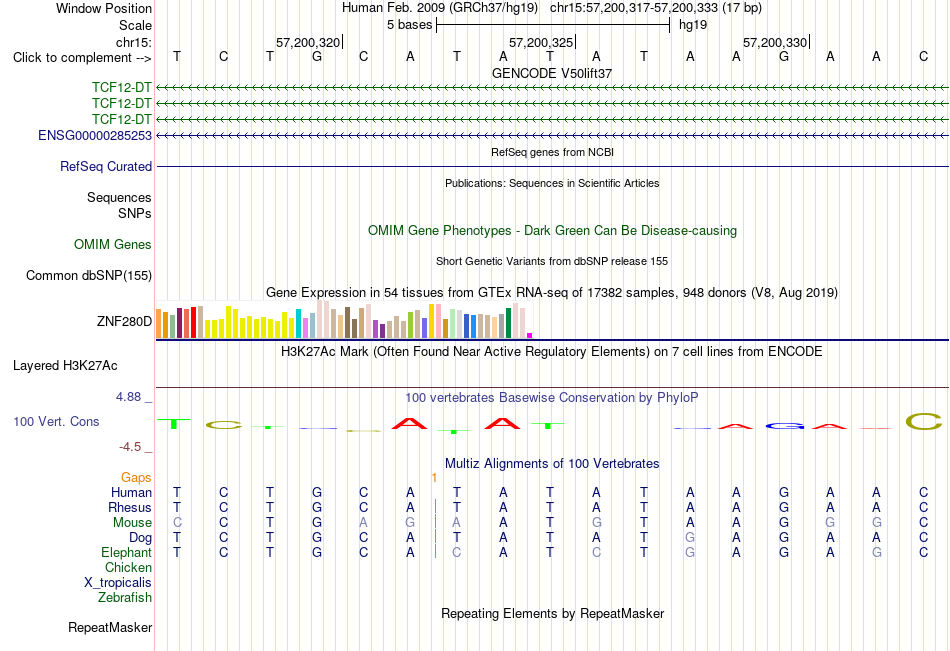
Task: Click the magenta bar ending the GTEx chart
Action: click(x=530, y=335)
